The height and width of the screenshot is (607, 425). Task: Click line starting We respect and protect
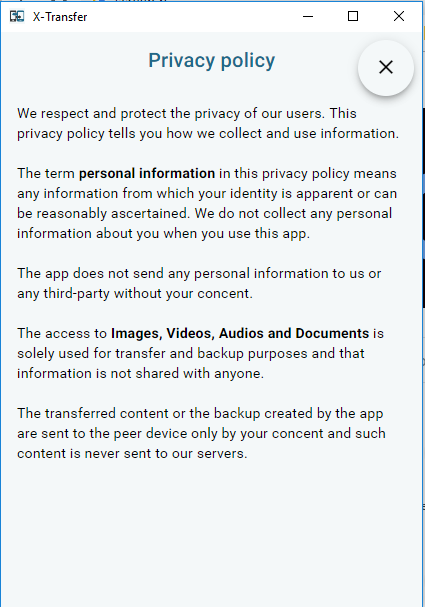point(187,113)
